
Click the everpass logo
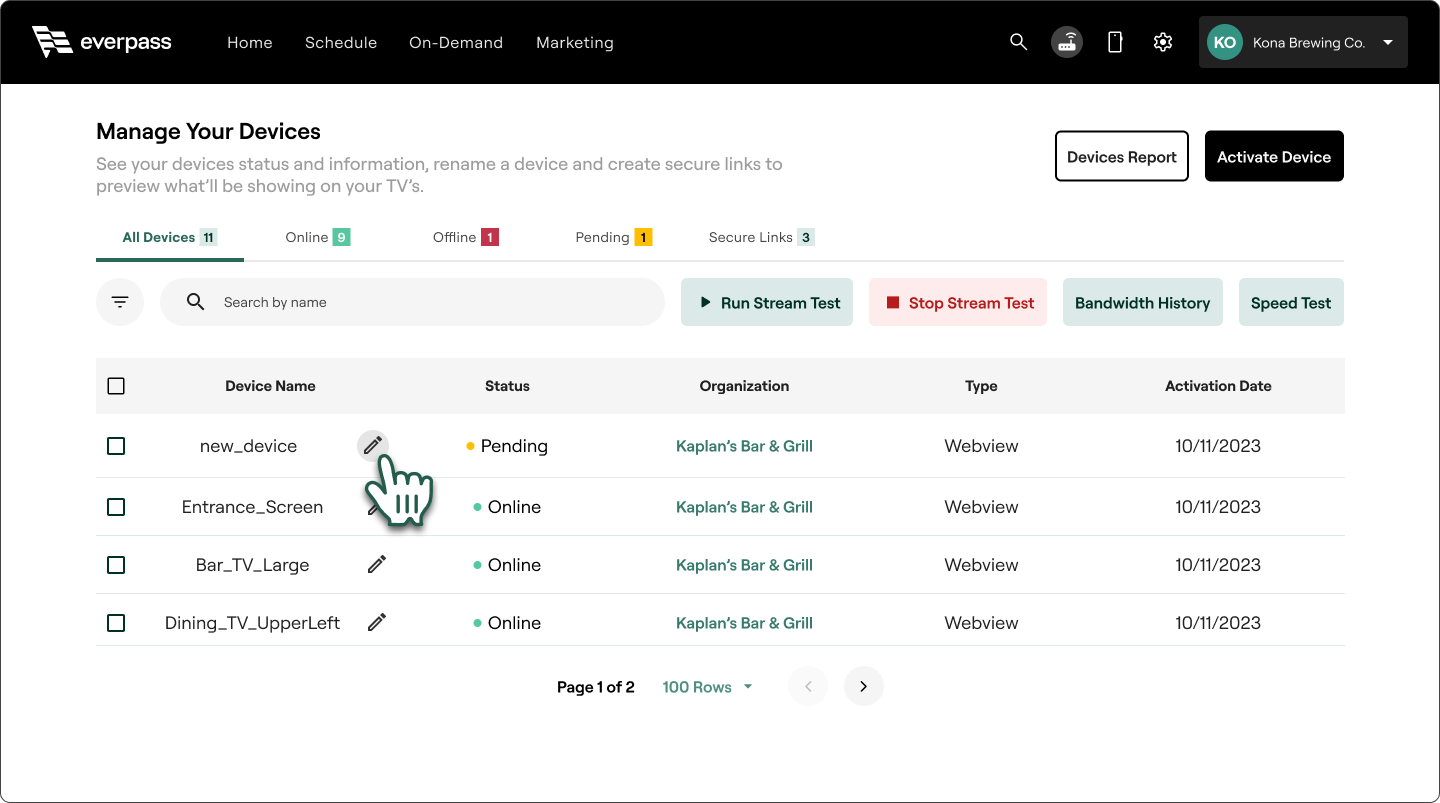[102, 42]
